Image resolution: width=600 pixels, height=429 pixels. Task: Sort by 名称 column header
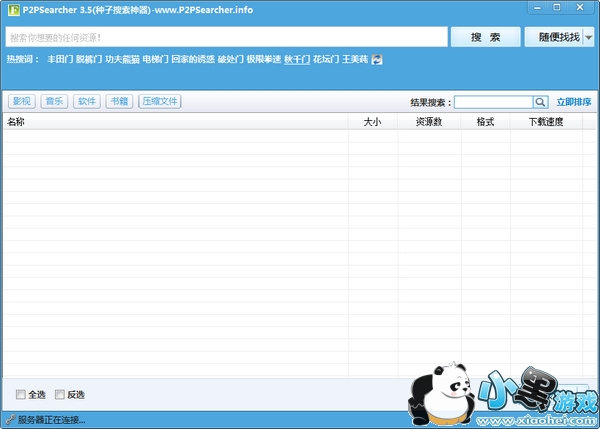pyautogui.click(x=176, y=122)
